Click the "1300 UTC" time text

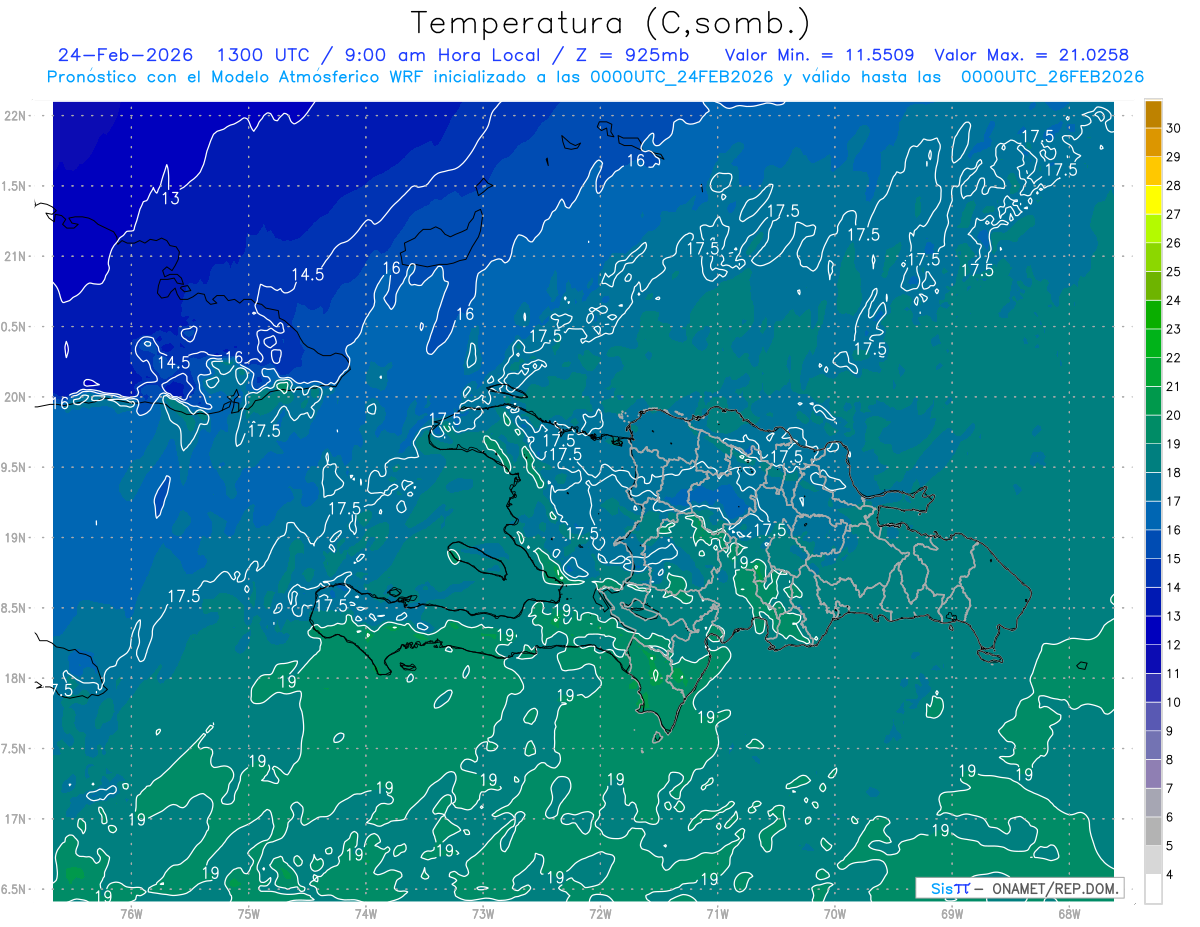[264, 55]
